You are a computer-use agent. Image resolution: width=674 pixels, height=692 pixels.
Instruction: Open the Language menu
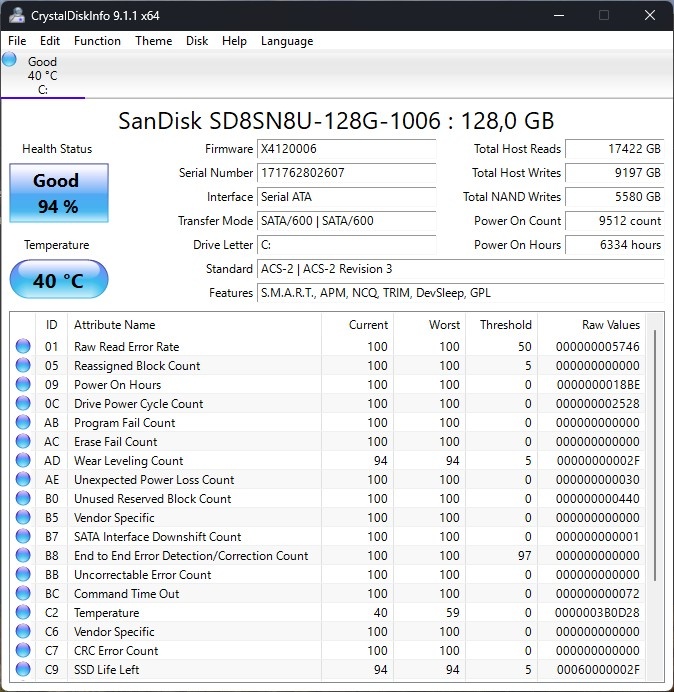pyautogui.click(x=287, y=41)
